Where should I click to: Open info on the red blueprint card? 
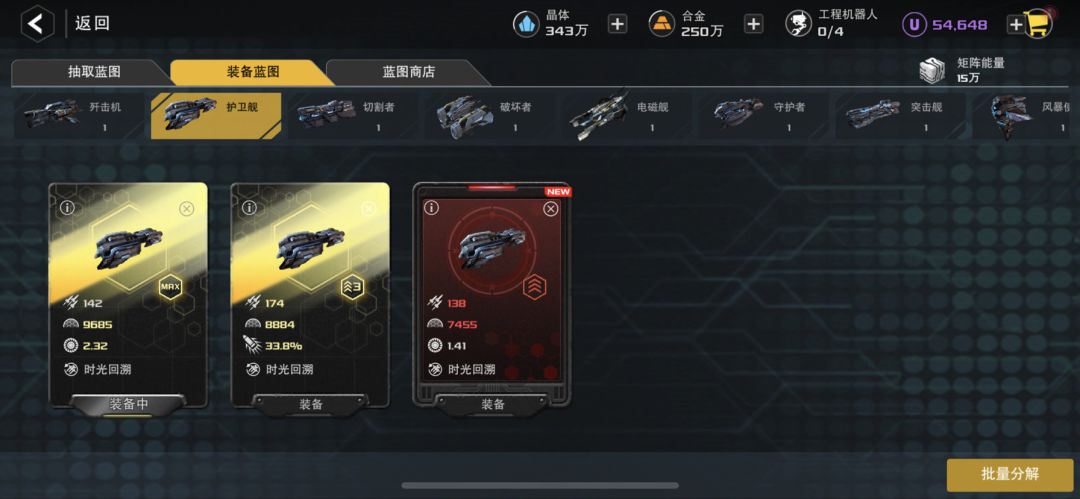pos(431,207)
